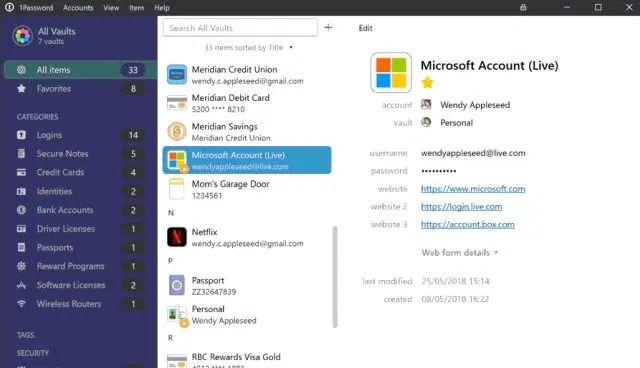Click the Passport item icon

click(x=177, y=285)
